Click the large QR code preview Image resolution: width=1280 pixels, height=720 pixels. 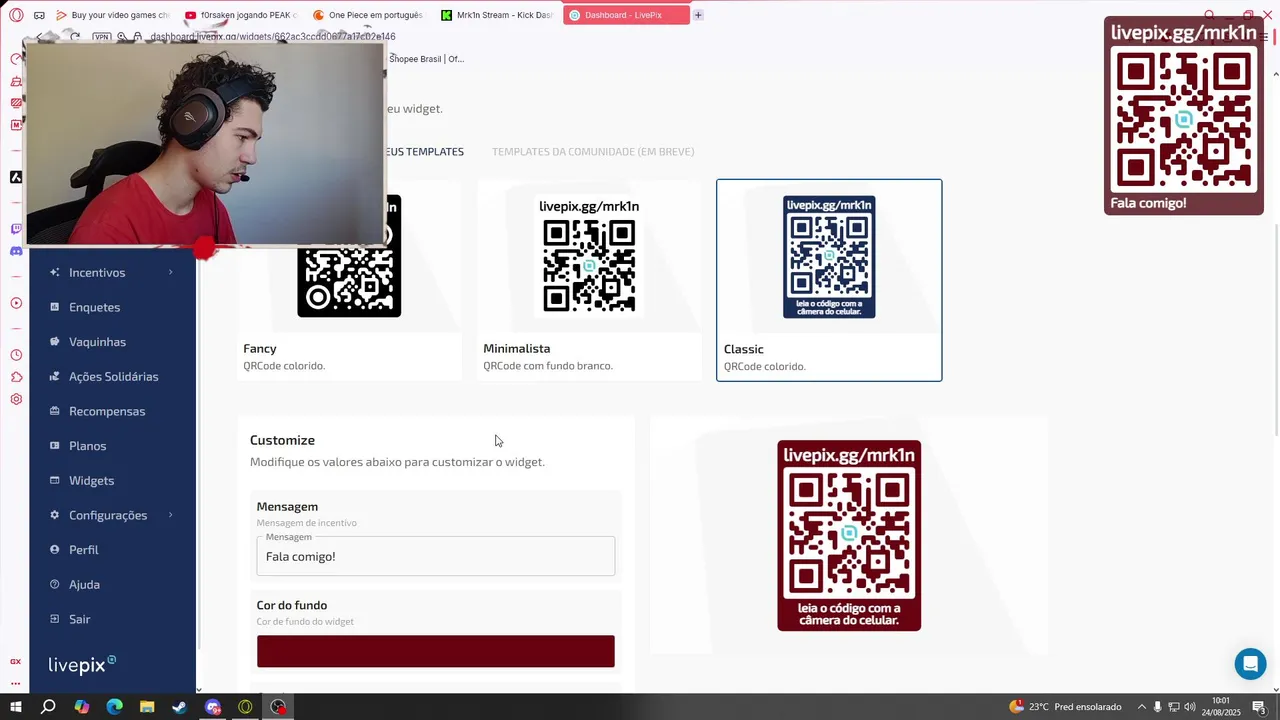pos(849,535)
